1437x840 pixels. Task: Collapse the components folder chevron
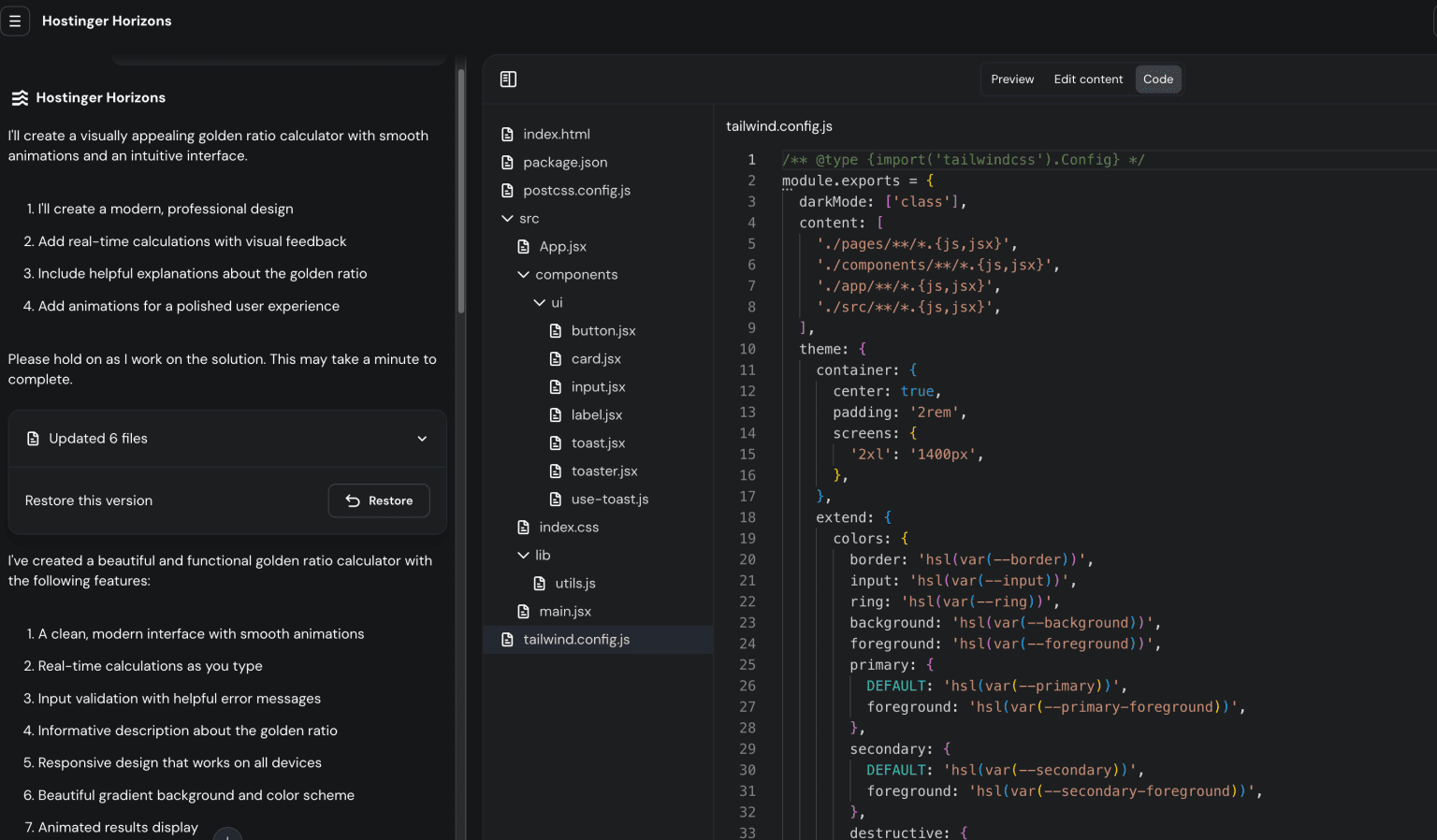523,275
